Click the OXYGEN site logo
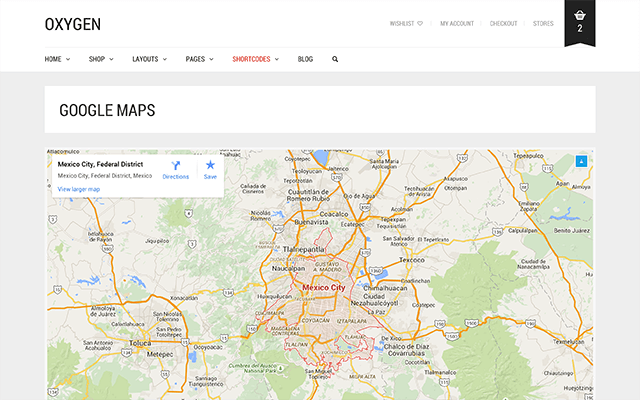 click(73, 24)
